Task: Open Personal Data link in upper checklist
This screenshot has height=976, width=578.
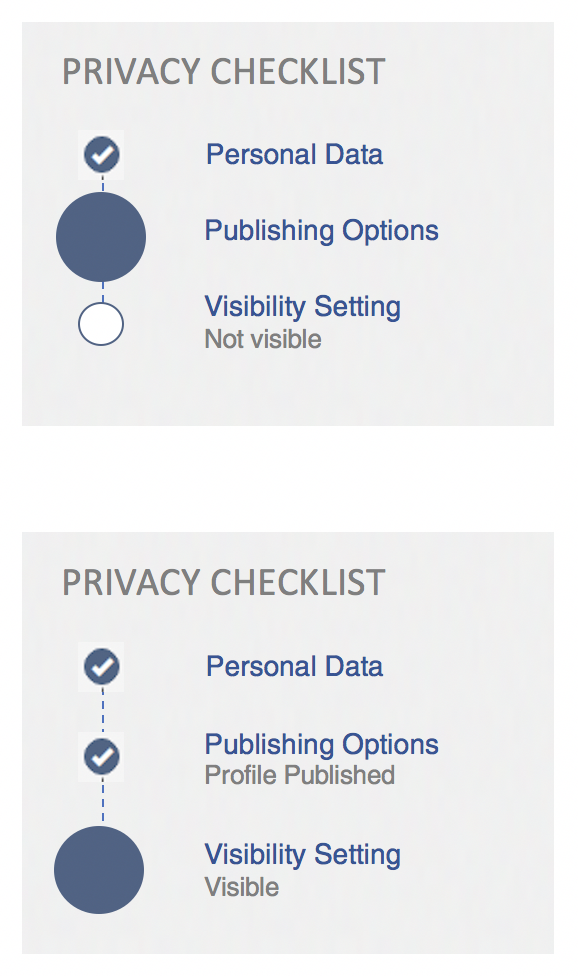Action: [x=294, y=154]
